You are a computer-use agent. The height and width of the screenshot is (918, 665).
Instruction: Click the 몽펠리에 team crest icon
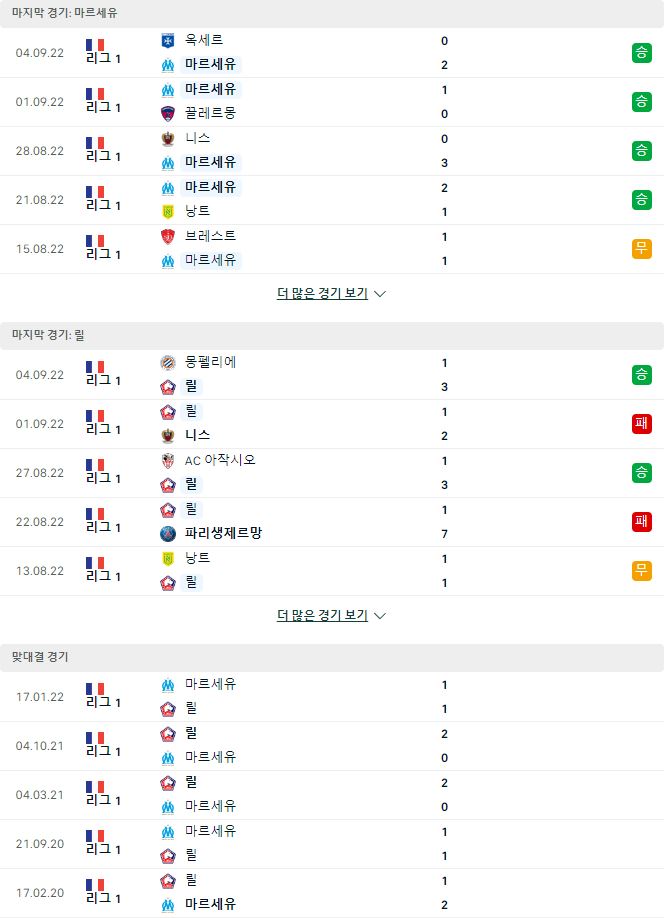coord(168,362)
